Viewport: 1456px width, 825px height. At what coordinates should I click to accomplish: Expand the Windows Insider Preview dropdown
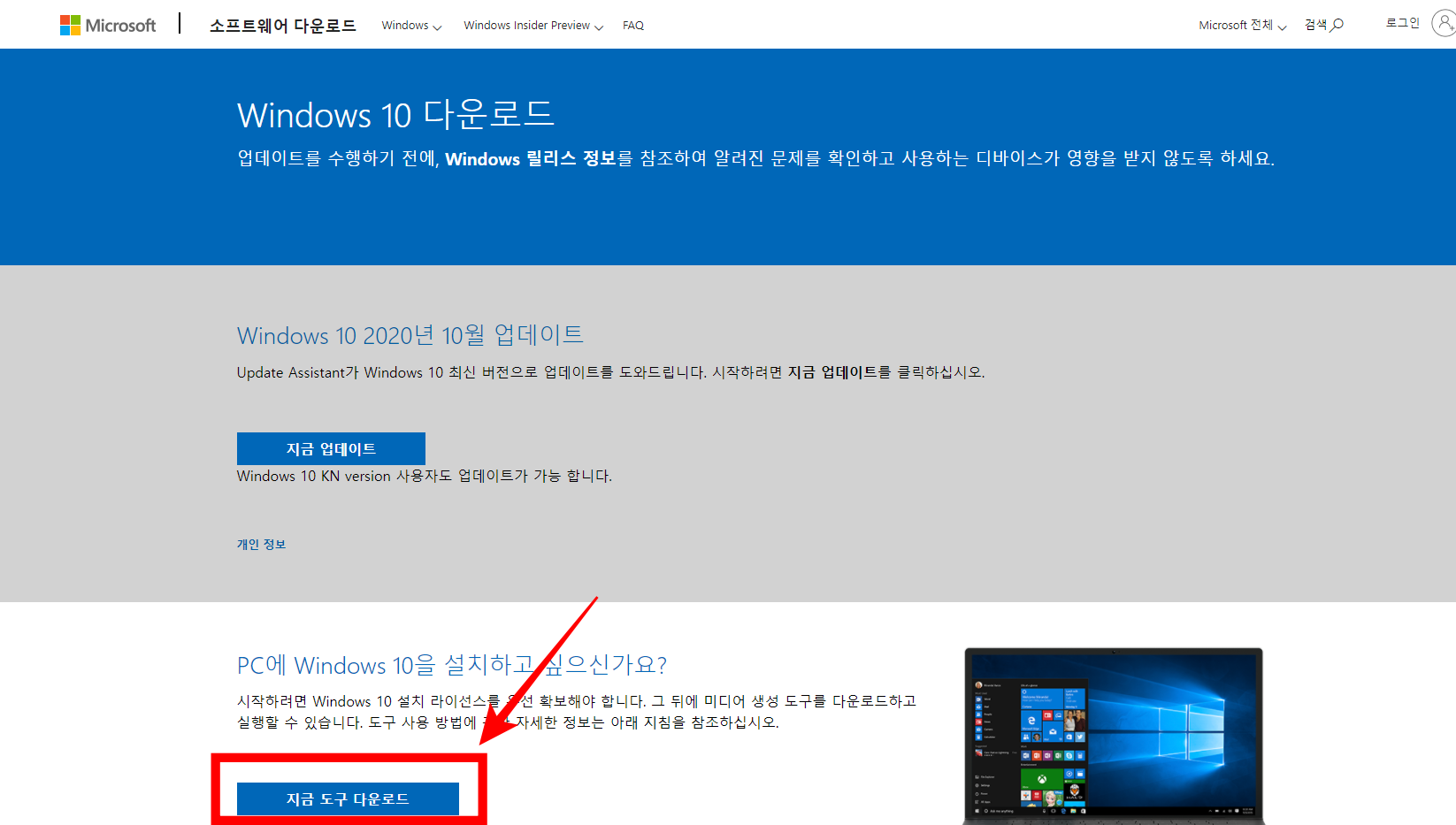tap(533, 26)
